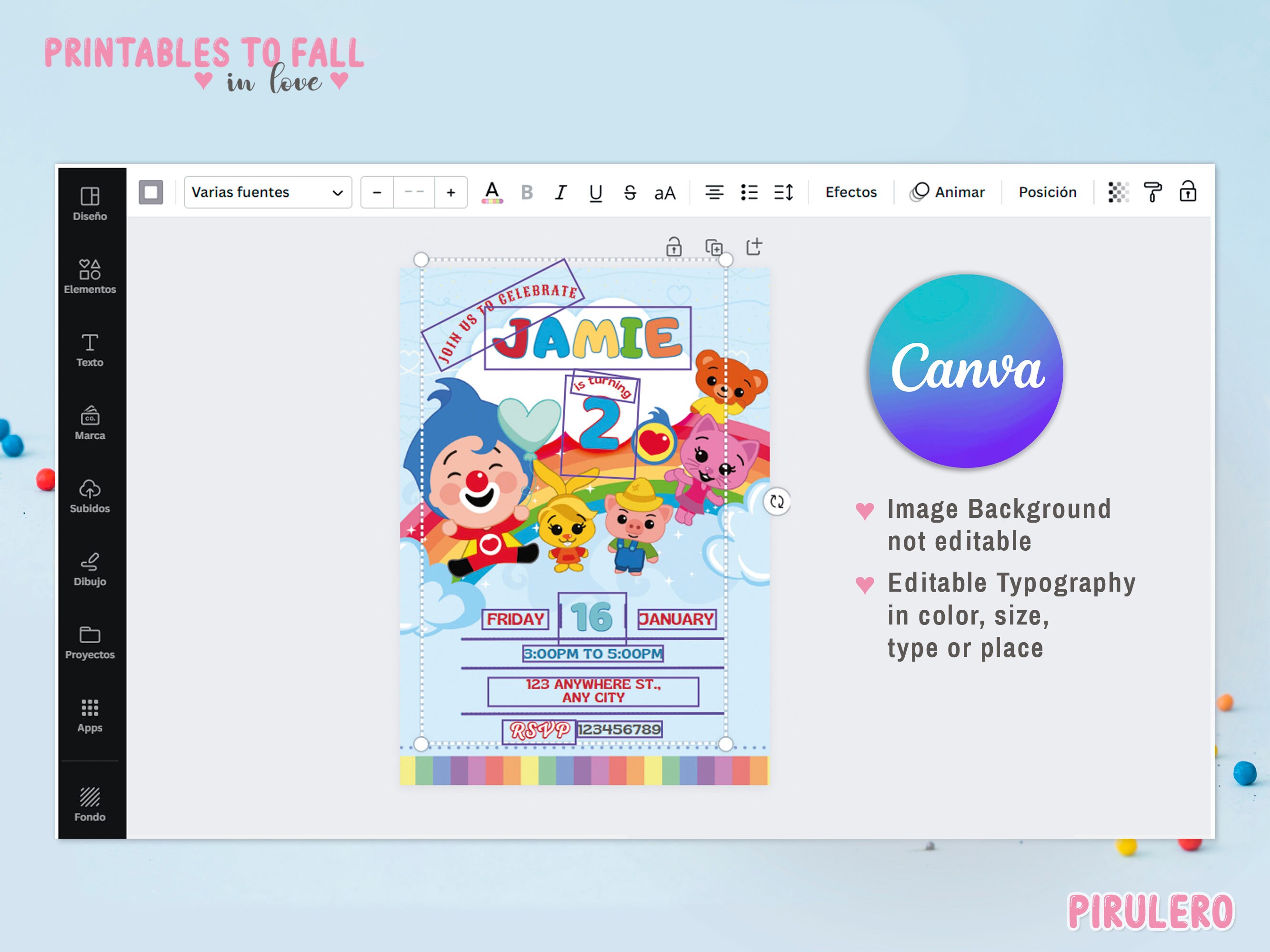Open the Dibujo drawing panel

(90, 569)
